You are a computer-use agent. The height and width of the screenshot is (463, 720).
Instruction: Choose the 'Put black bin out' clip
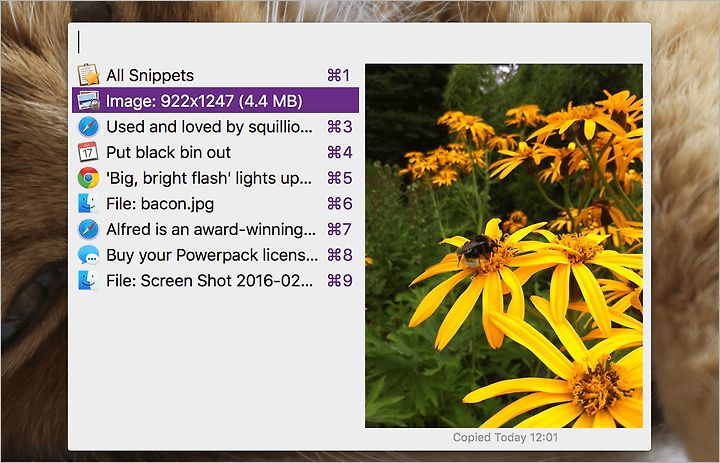[x=215, y=152]
